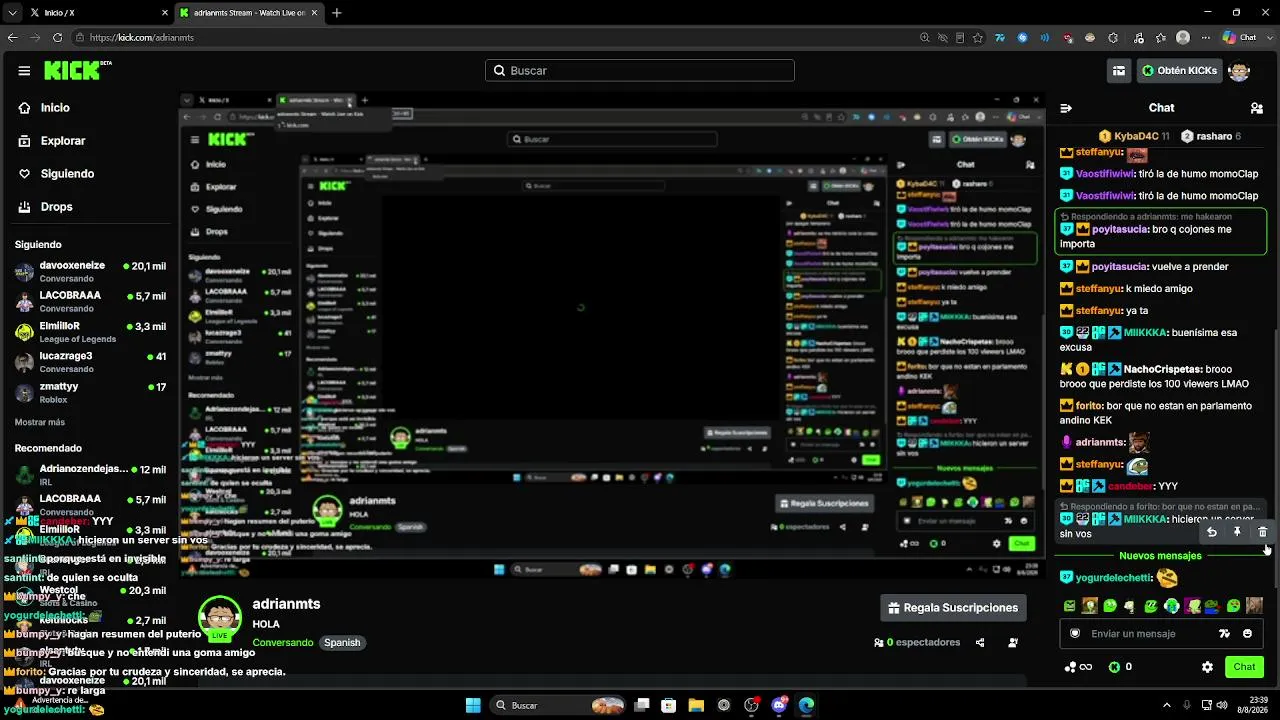Click adrianmts streamer avatar
1280x720 pixels.
click(x=220, y=618)
